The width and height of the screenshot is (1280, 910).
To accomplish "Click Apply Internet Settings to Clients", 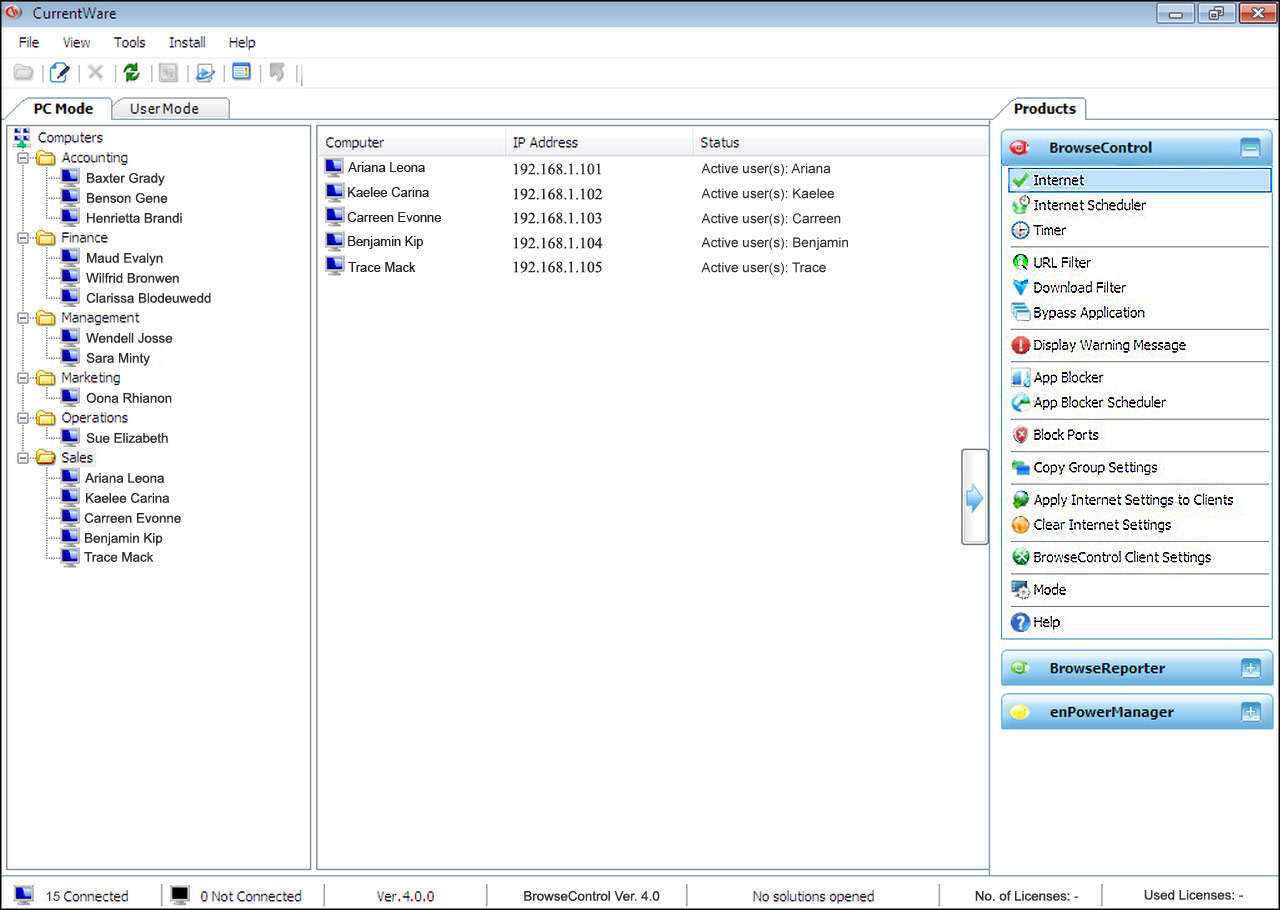I will [x=1132, y=500].
